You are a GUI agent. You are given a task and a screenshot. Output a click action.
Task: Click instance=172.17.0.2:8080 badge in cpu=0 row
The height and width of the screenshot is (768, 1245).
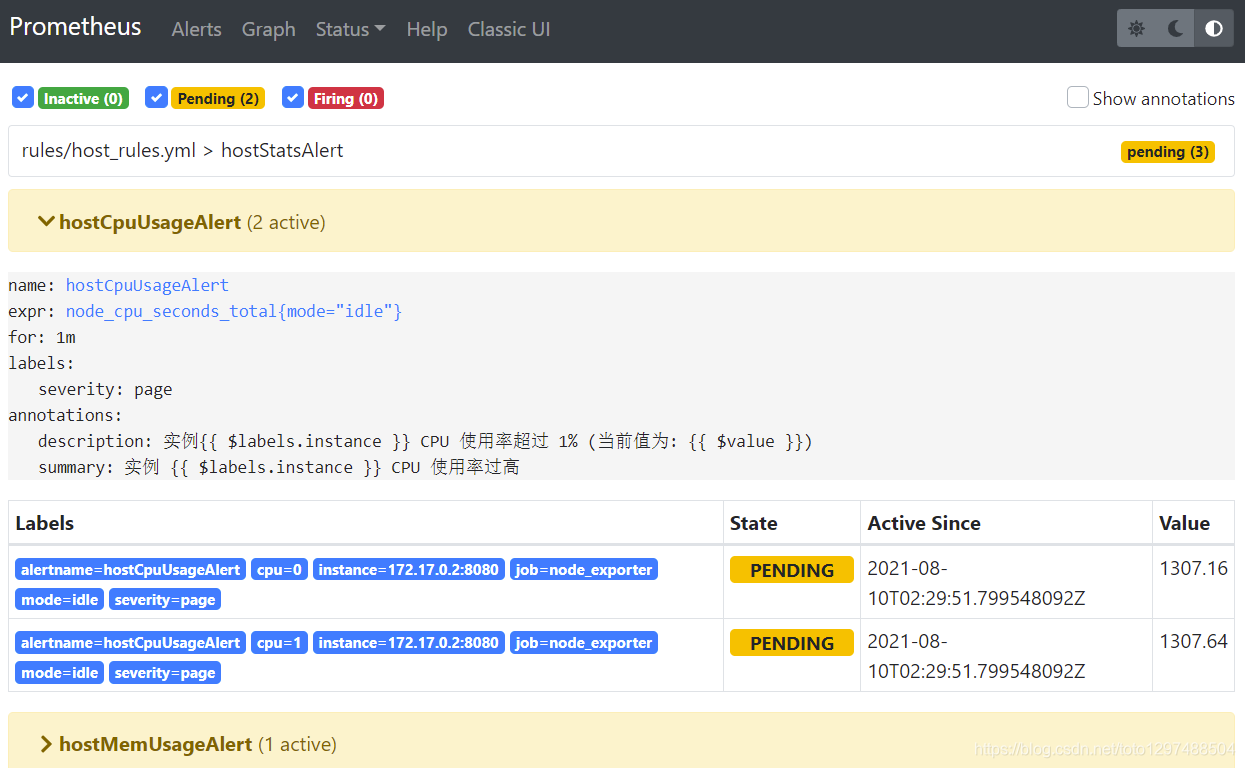(x=409, y=570)
